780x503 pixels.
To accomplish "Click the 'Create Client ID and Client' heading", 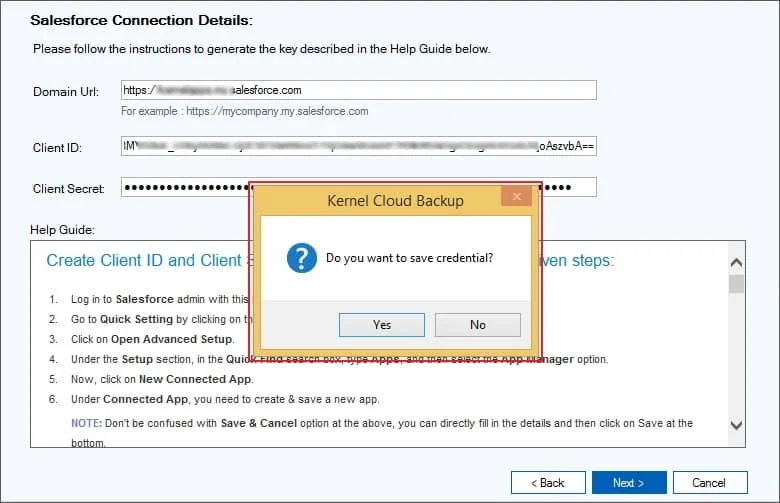I will (144, 260).
